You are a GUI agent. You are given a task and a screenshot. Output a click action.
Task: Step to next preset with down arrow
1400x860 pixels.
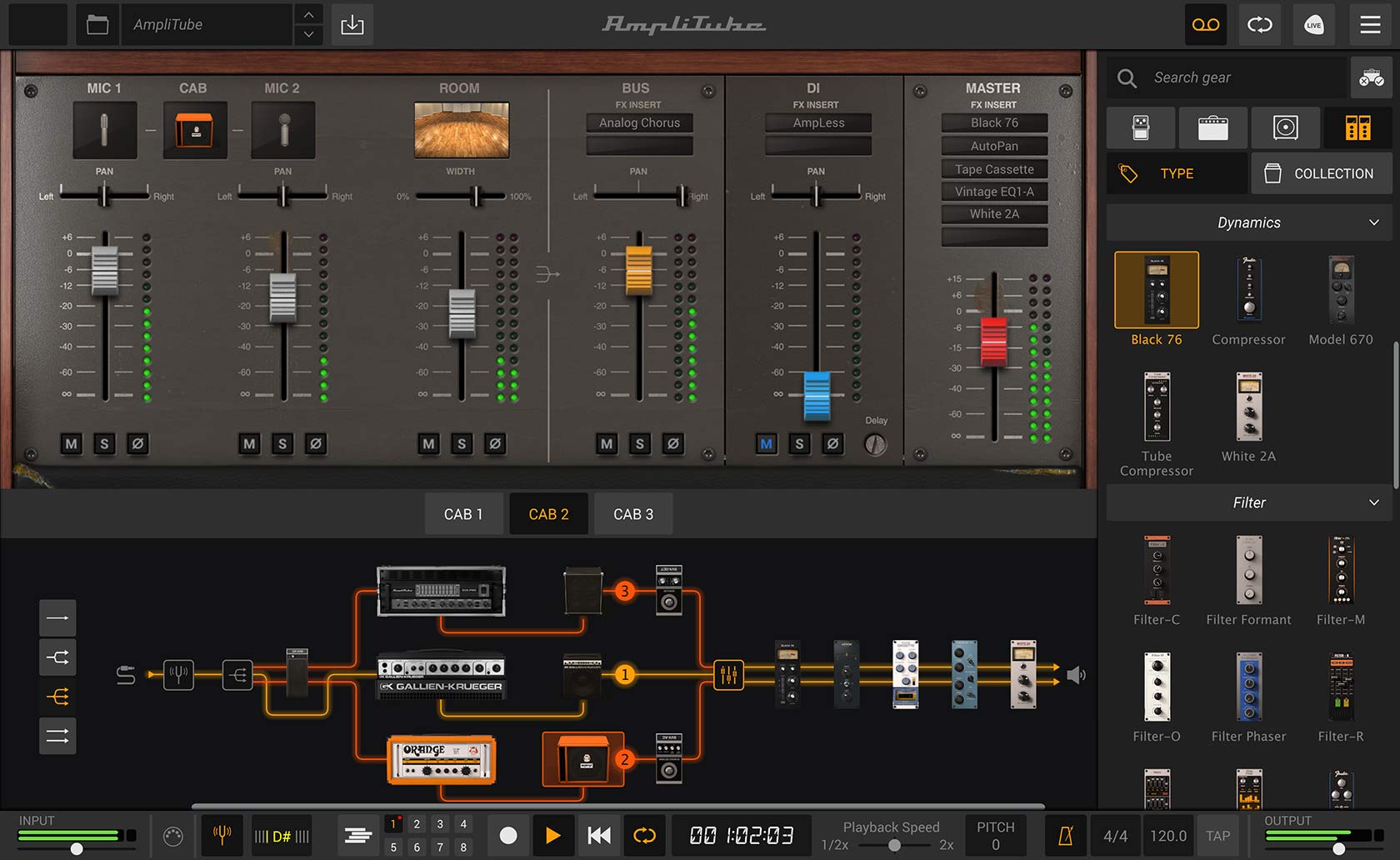pos(308,35)
